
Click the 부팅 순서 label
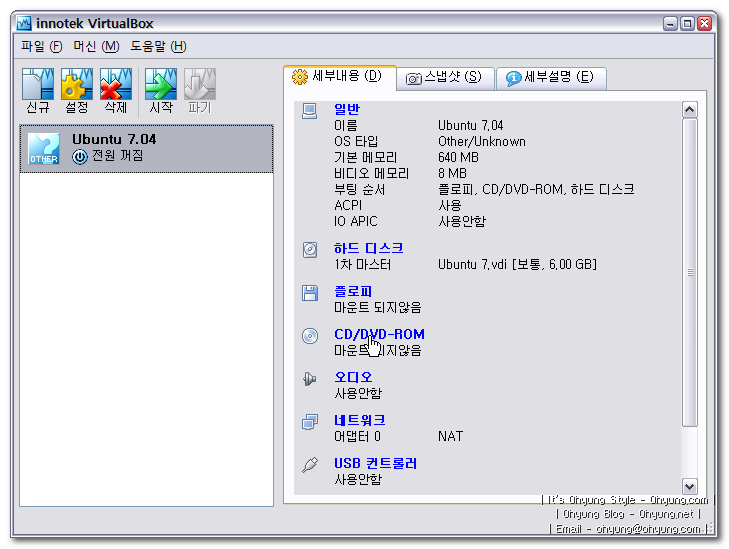(x=359, y=190)
